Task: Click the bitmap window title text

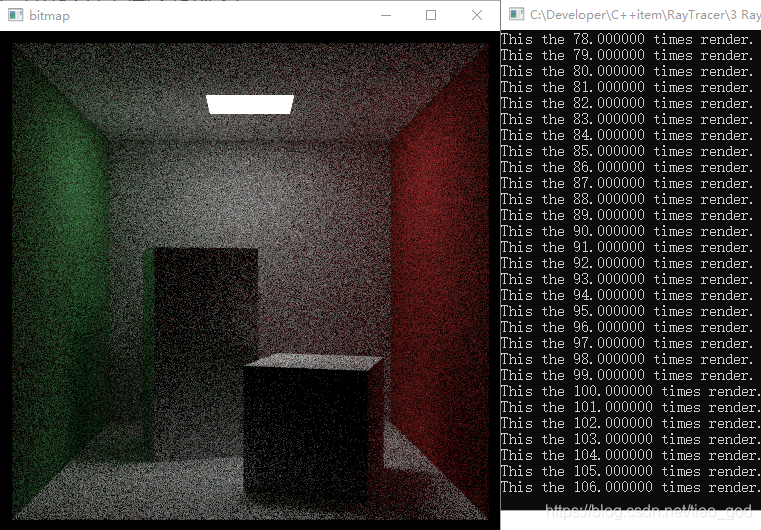Action: coord(49,16)
